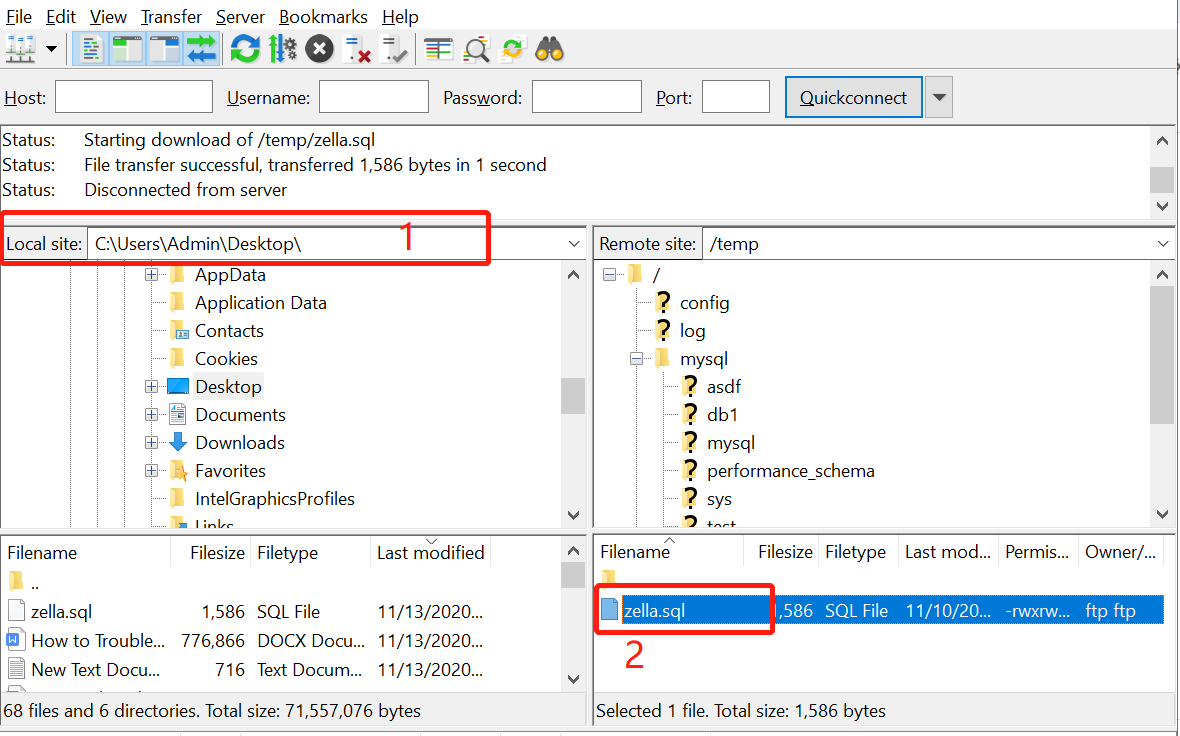Toggle processing of transfer queue
Viewport: 1180px width, 736px height.
pos(283,48)
